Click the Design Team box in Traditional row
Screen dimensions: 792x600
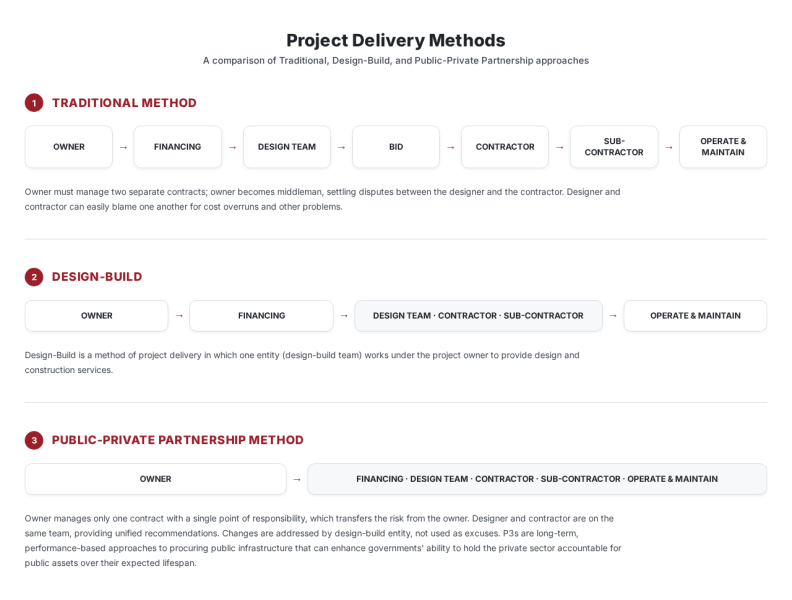click(287, 147)
